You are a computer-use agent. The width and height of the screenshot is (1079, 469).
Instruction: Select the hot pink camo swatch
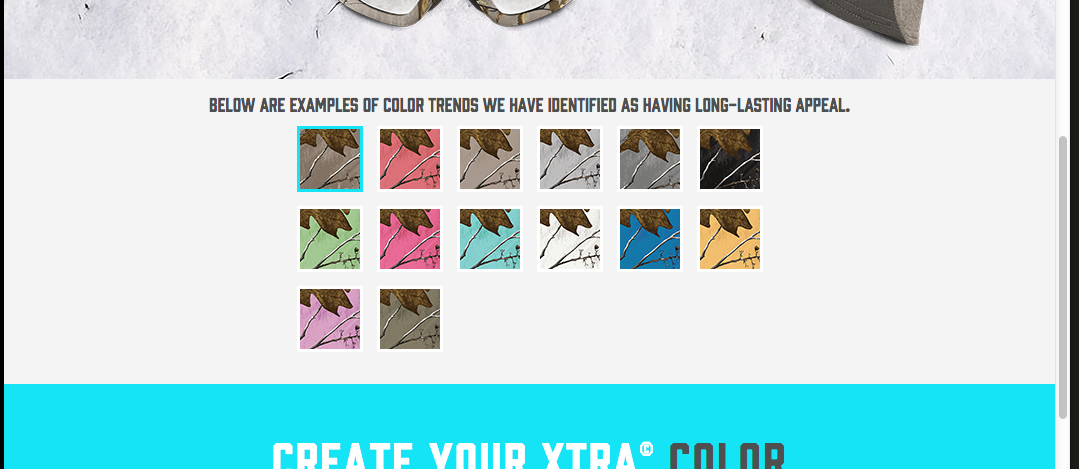pyautogui.click(x=410, y=239)
